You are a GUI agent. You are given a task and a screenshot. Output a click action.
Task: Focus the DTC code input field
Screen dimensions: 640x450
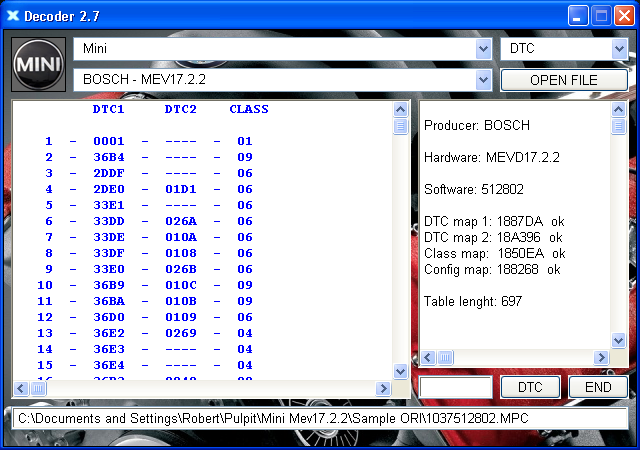click(x=456, y=387)
